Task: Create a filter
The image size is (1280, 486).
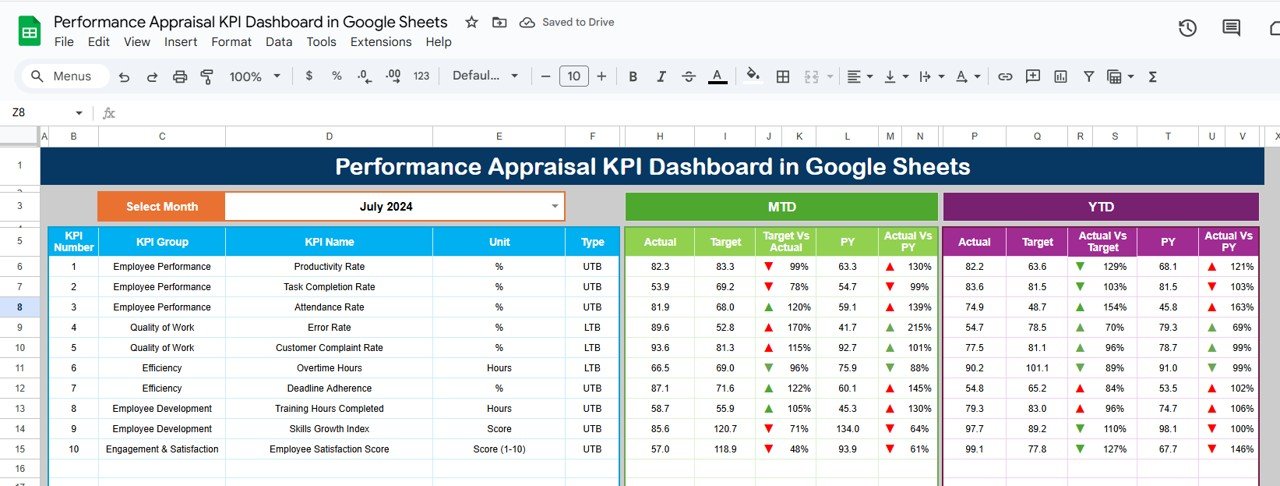Action: pos(1089,76)
